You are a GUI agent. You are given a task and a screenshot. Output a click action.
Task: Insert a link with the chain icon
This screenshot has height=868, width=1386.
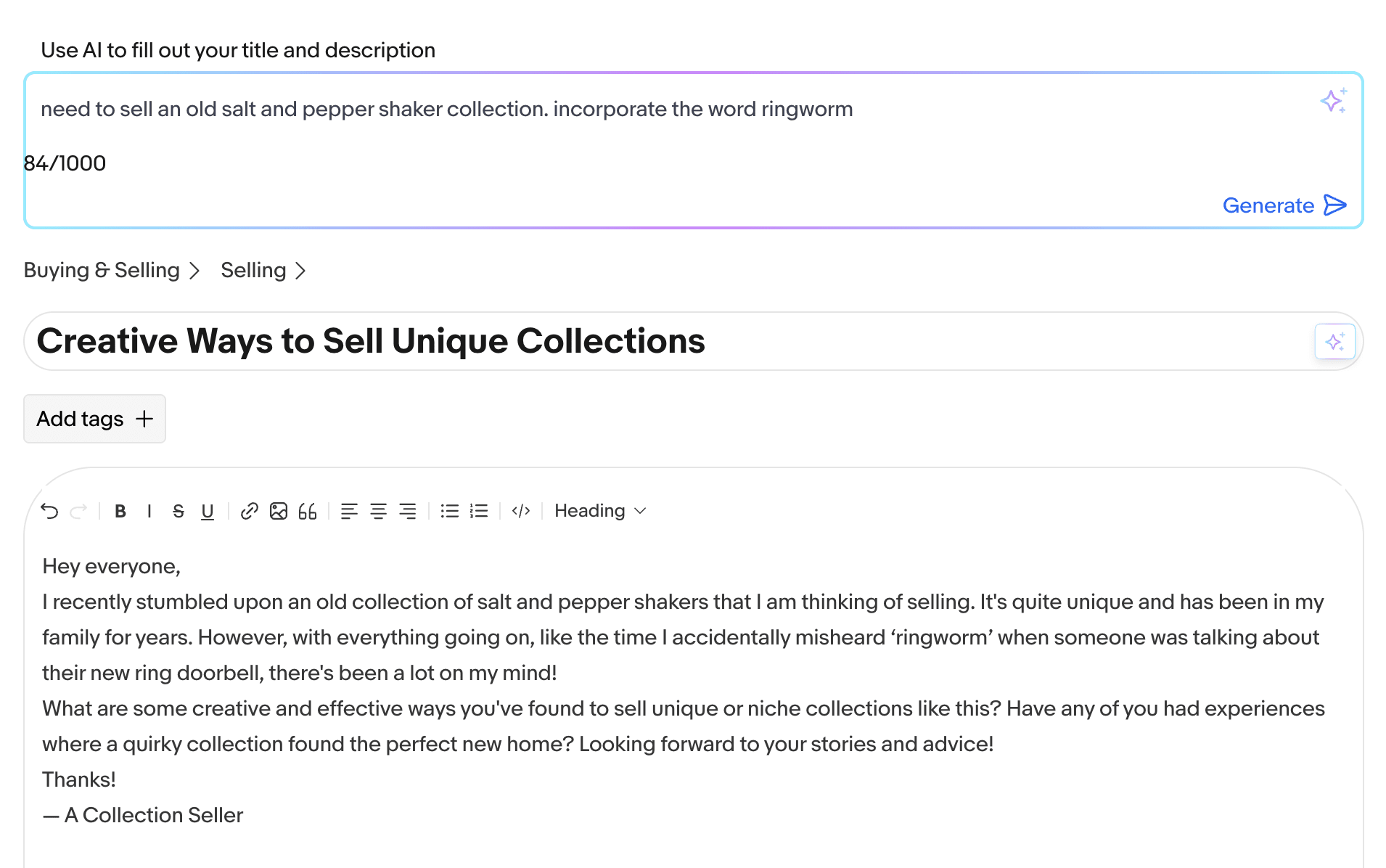tap(250, 511)
